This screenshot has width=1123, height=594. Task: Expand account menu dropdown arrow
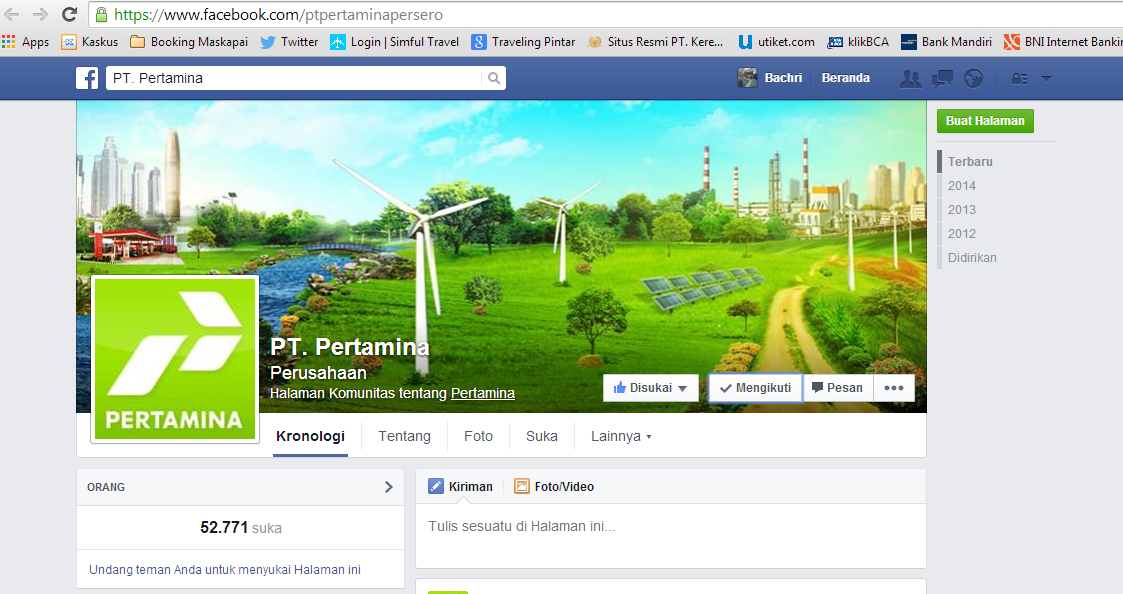[1046, 79]
